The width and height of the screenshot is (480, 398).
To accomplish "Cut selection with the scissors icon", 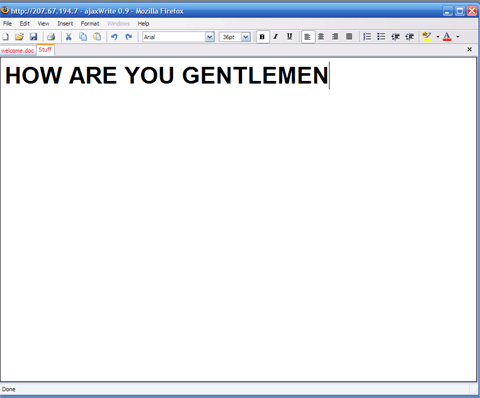I will tap(69, 37).
